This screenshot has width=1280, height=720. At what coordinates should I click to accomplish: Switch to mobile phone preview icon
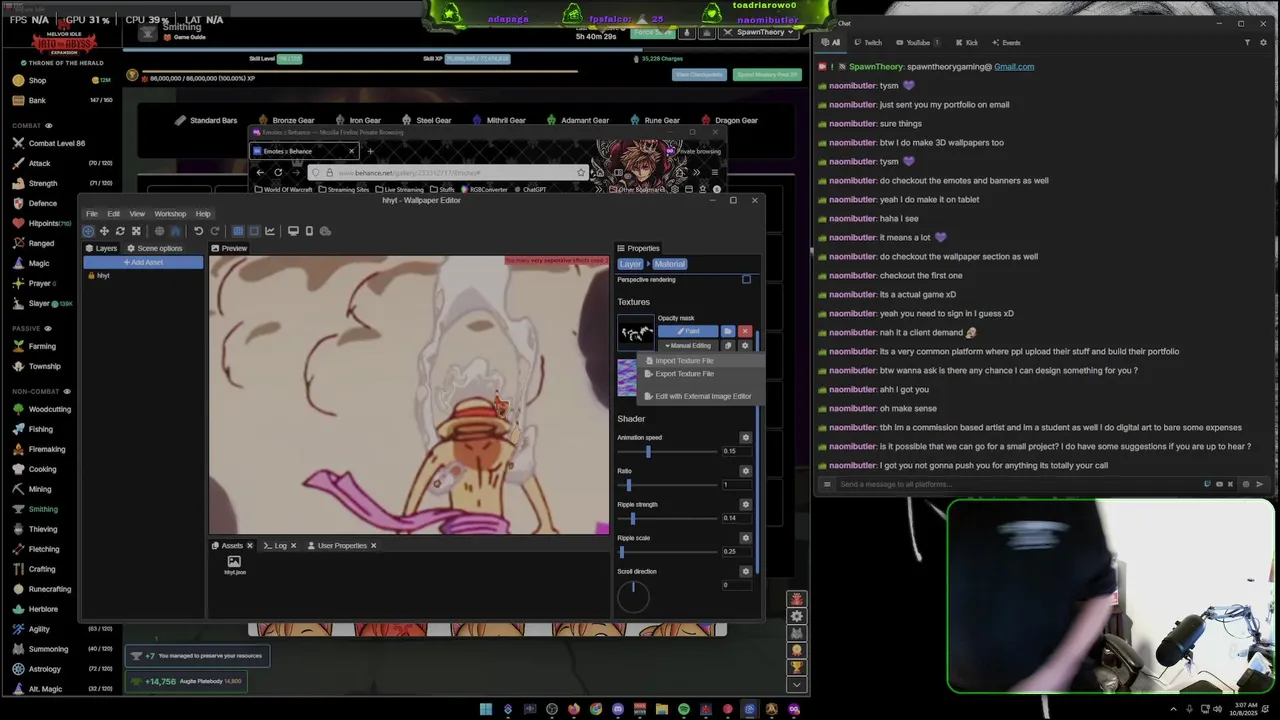(309, 231)
